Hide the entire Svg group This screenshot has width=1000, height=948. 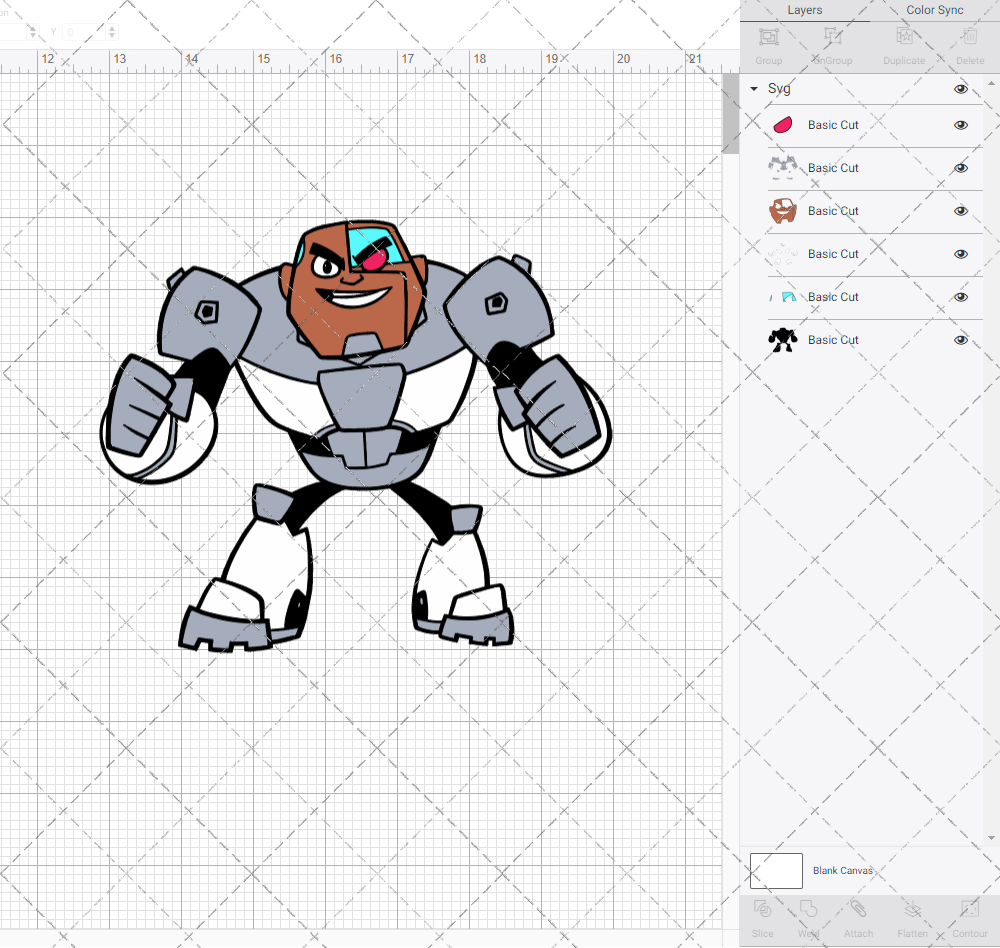pyautogui.click(x=960, y=89)
